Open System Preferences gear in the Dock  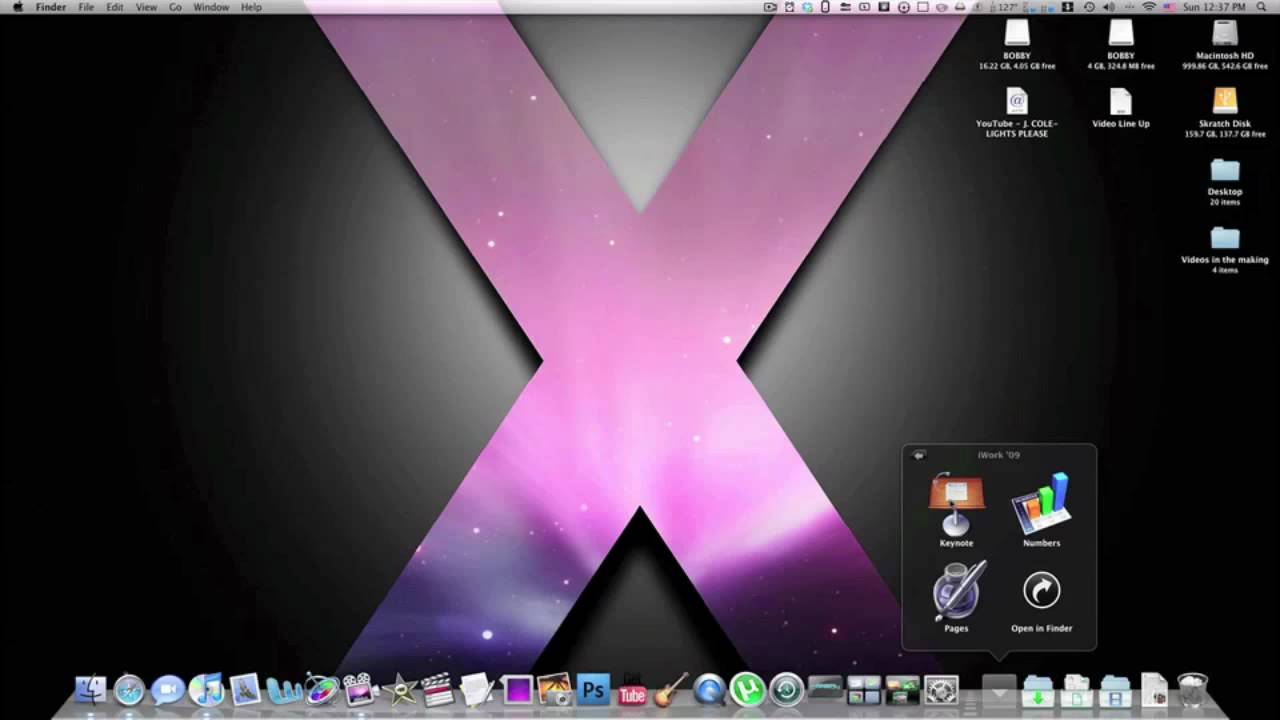(x=941, y=690)
